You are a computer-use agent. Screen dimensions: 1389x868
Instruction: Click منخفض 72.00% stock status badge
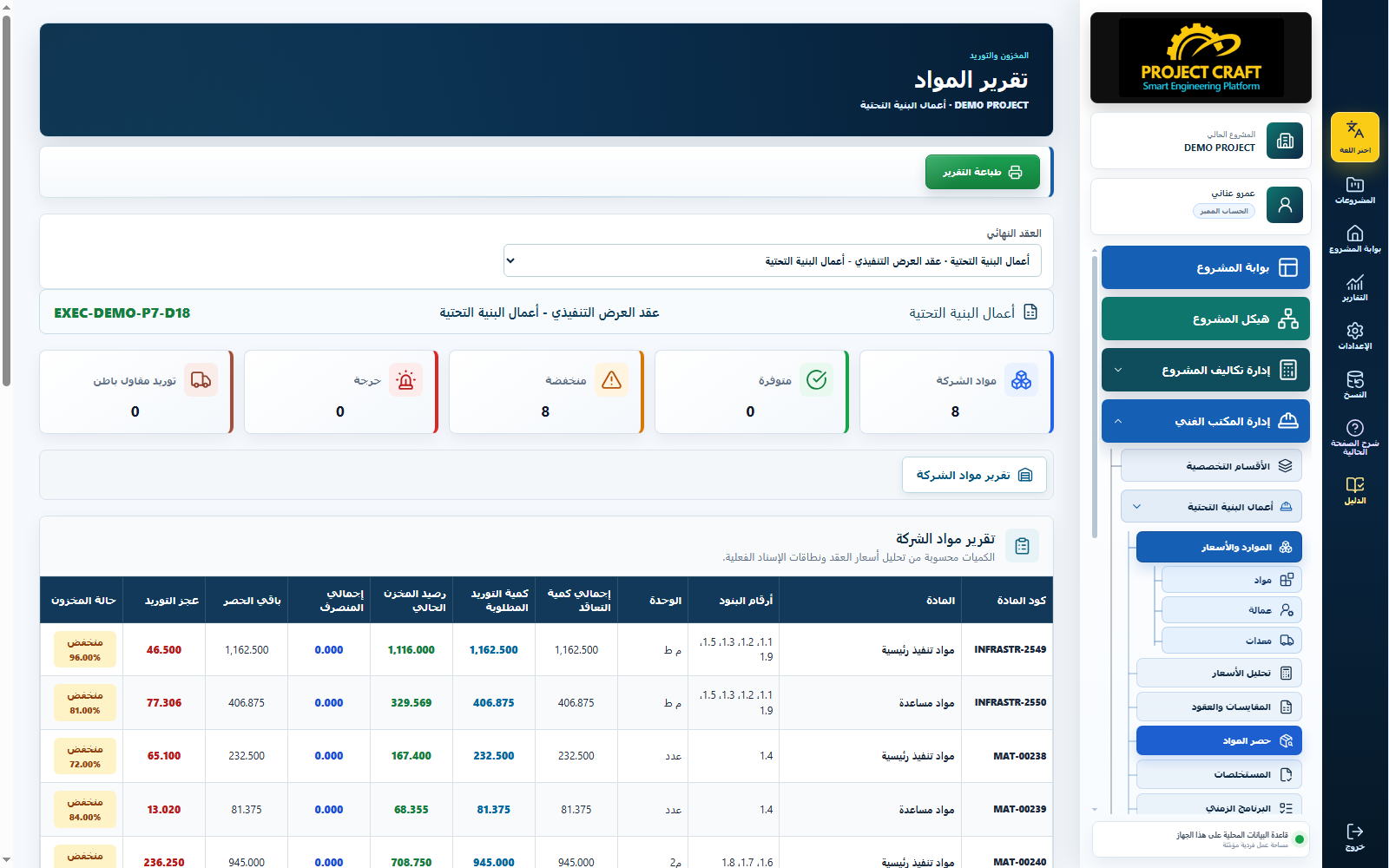tap(85, 757)
